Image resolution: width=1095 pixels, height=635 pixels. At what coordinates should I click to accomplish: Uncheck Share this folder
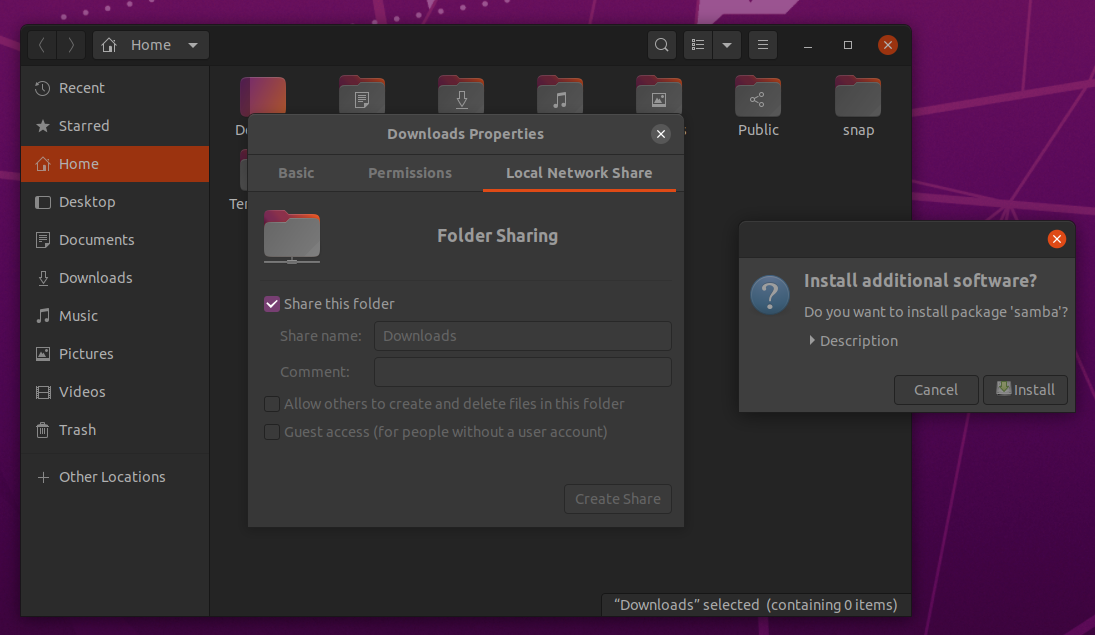tap(272, 304)
